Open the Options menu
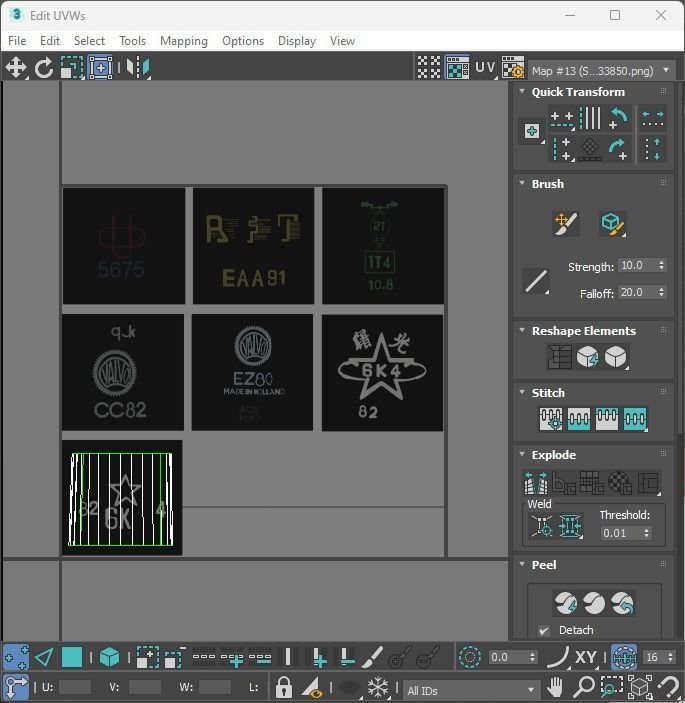 (243, 41)
